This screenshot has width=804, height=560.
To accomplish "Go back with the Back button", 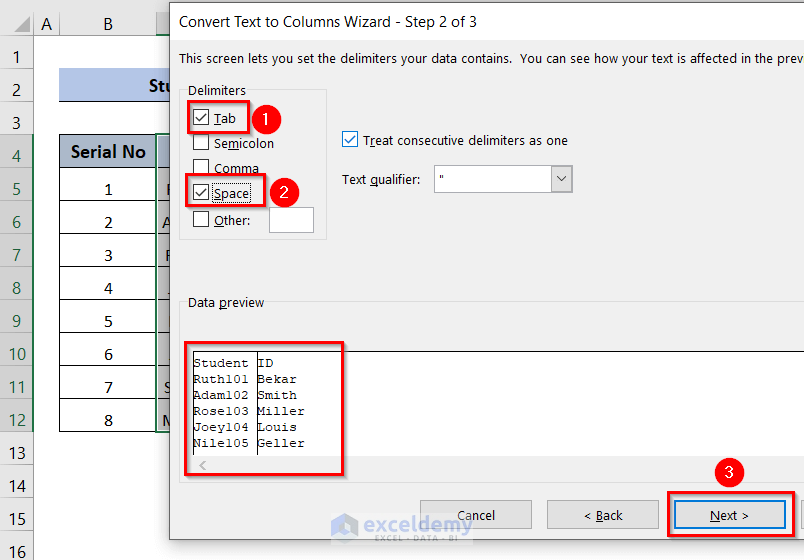I will 603,515.
